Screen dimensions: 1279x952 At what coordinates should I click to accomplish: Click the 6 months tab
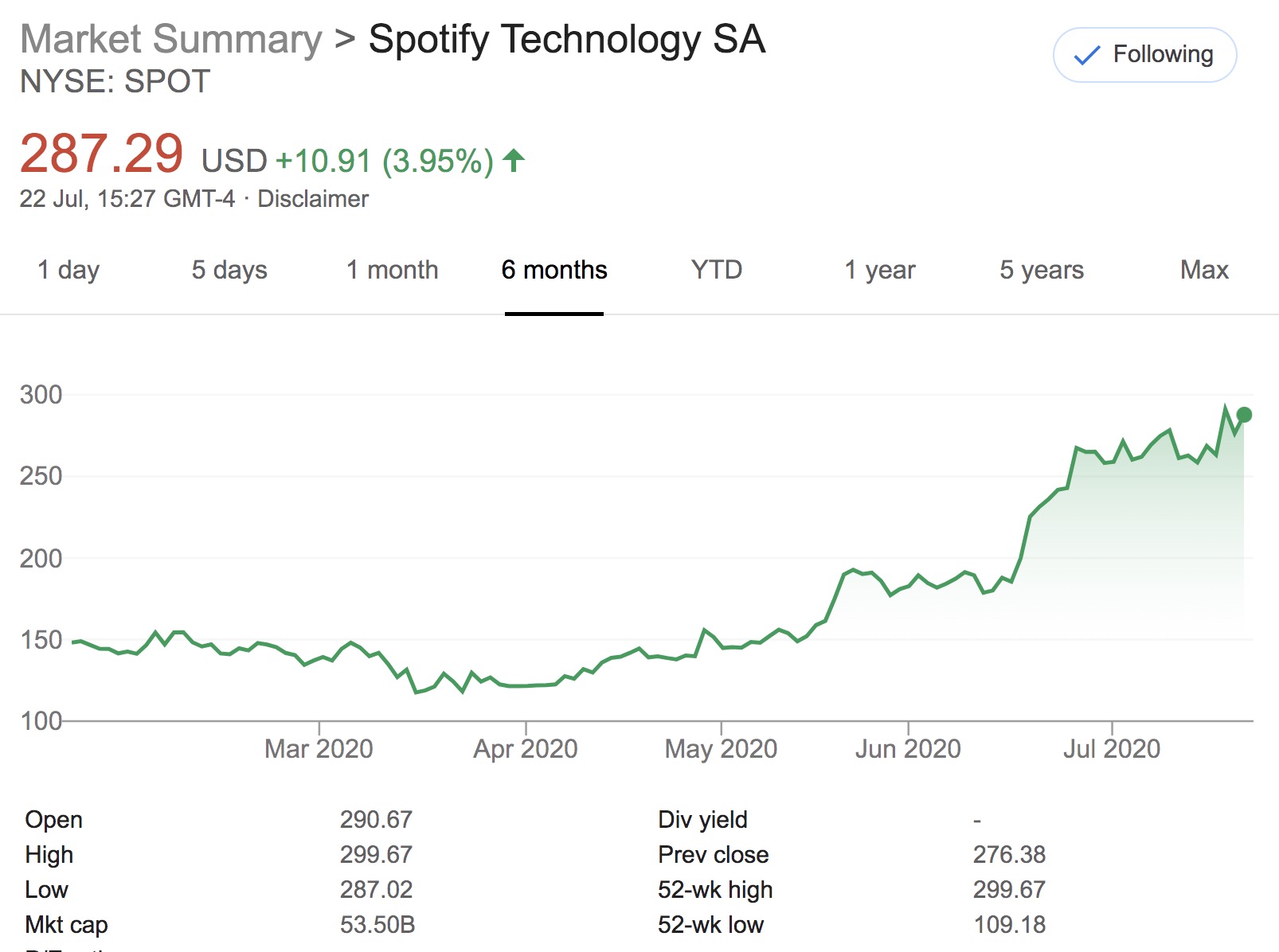[x=554, y=270]
